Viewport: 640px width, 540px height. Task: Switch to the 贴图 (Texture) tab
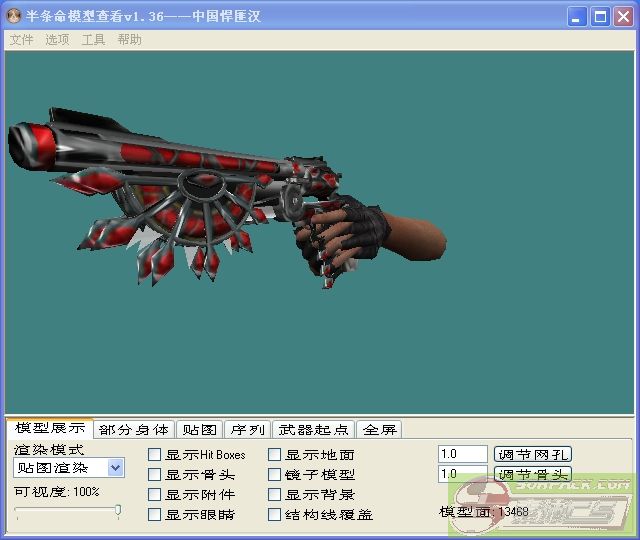(198, 430)
